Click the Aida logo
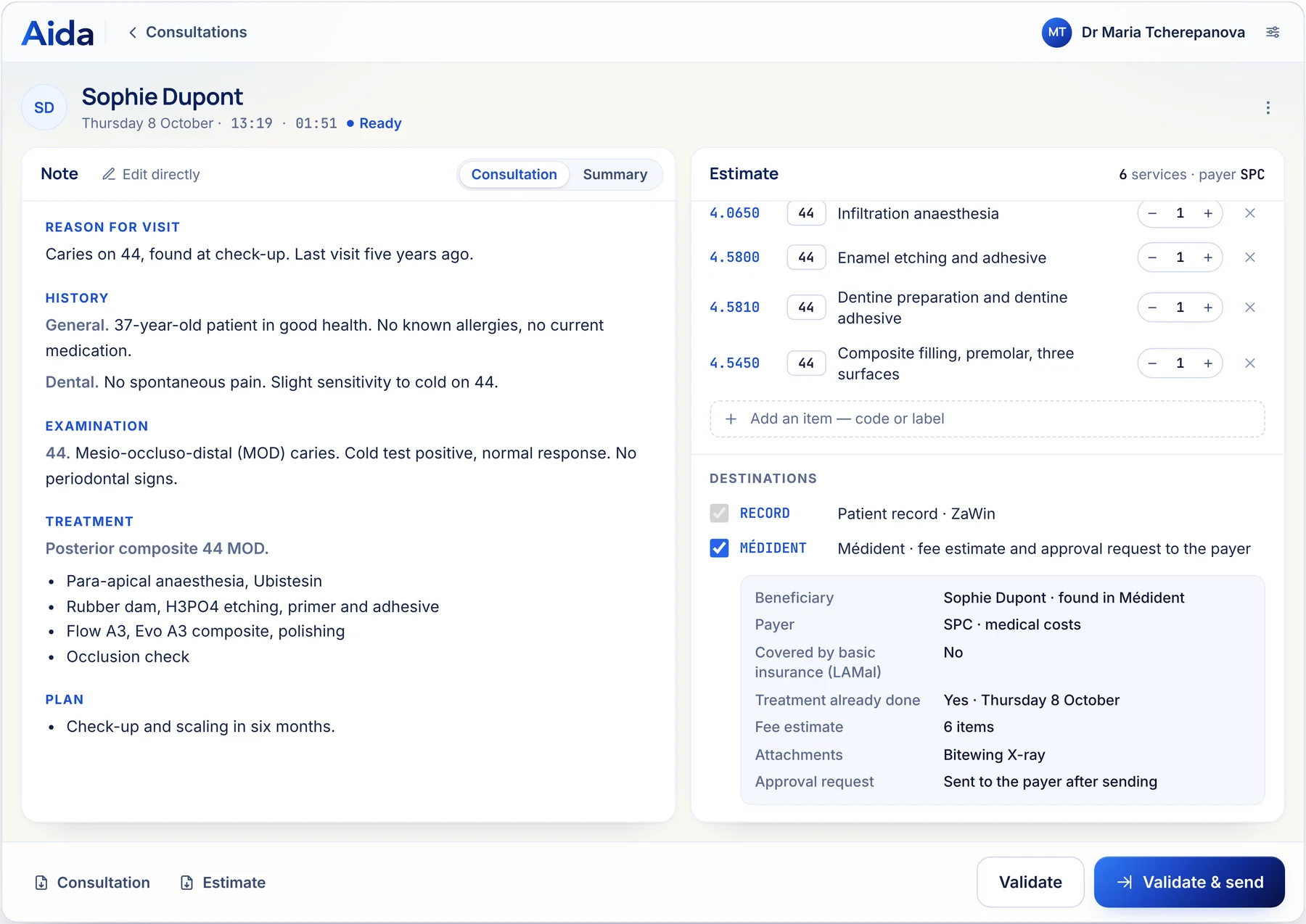This screenshot has height=924, width=1306. coord(58,33)
